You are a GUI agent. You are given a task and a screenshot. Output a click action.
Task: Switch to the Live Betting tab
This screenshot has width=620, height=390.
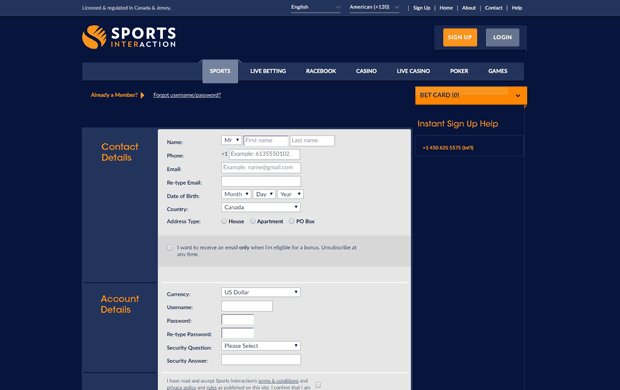point(268,71)
